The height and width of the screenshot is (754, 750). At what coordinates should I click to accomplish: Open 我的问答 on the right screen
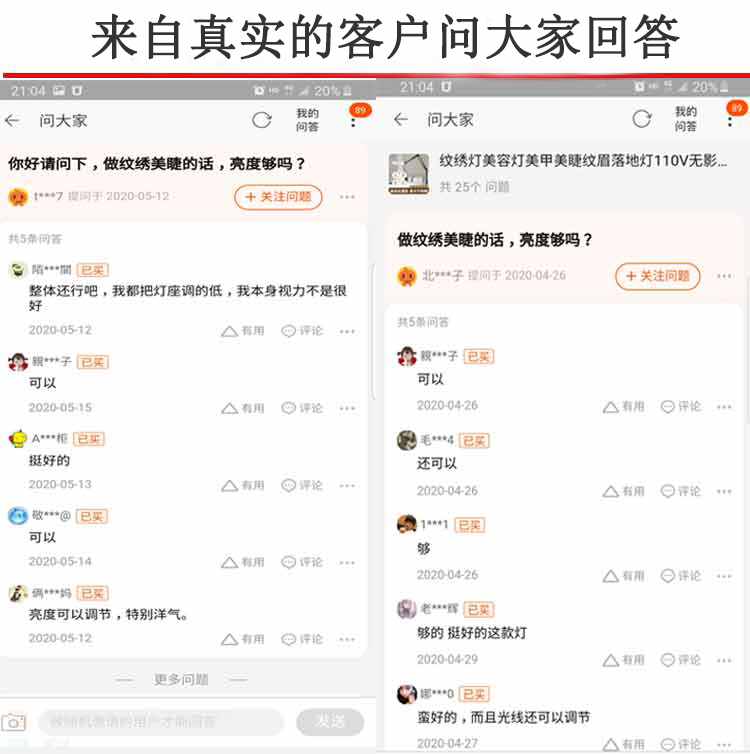point(685,119)
